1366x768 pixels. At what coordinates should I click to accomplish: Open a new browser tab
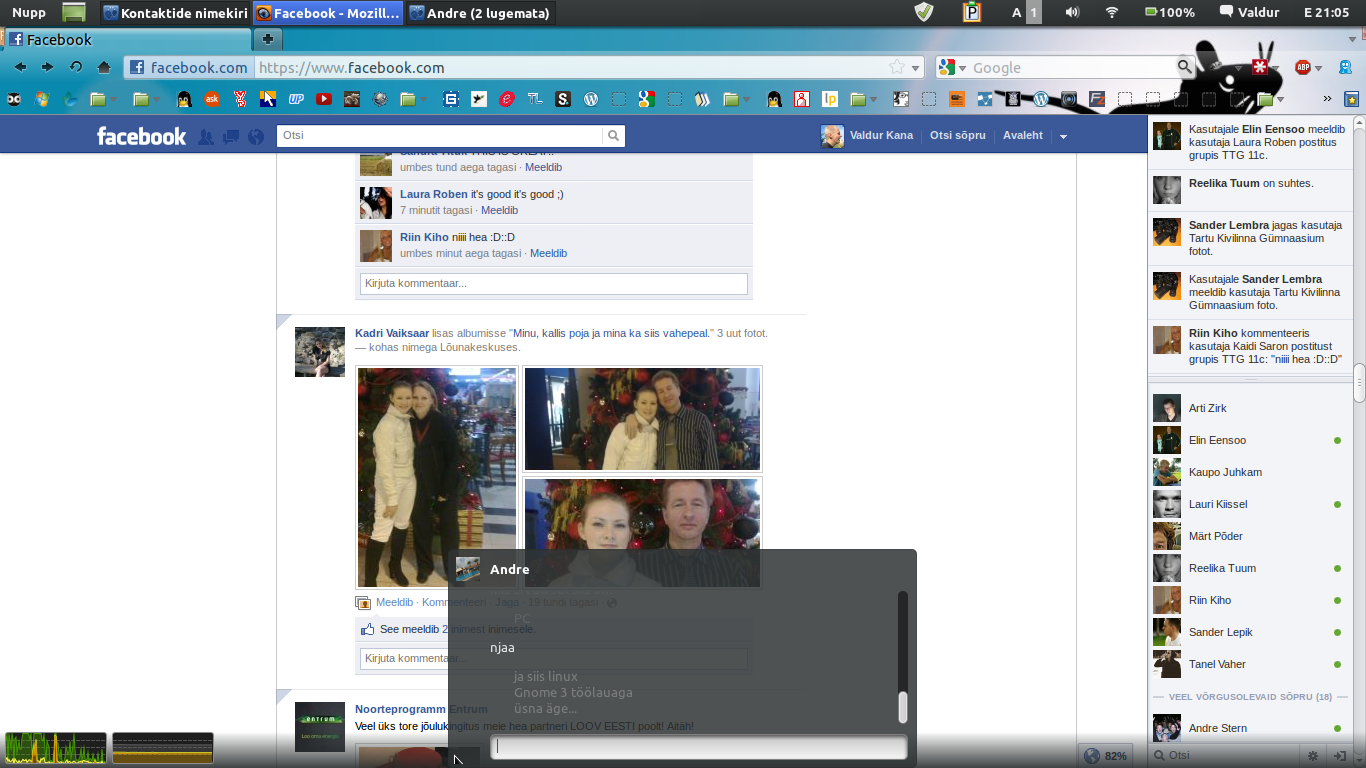[268, 39]
